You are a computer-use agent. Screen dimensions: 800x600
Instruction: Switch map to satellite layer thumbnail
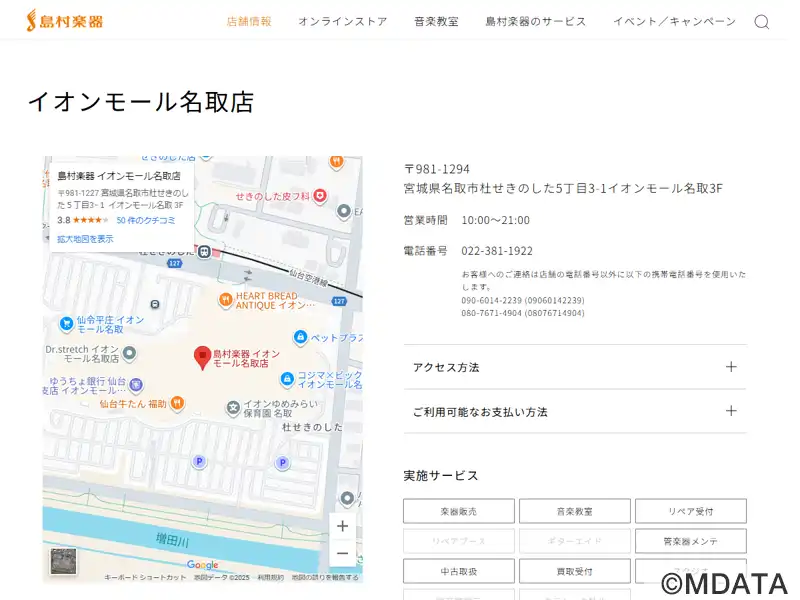64,562
